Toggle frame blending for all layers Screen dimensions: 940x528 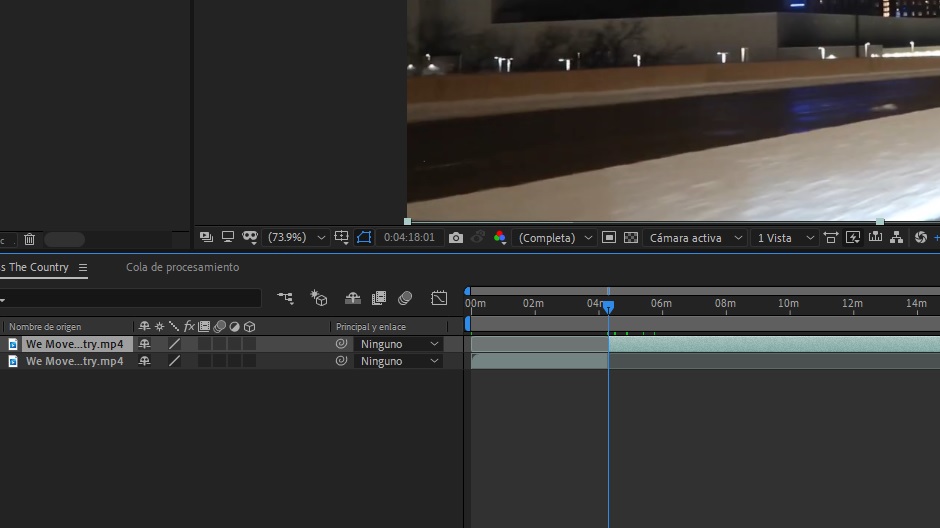(379, 298)
